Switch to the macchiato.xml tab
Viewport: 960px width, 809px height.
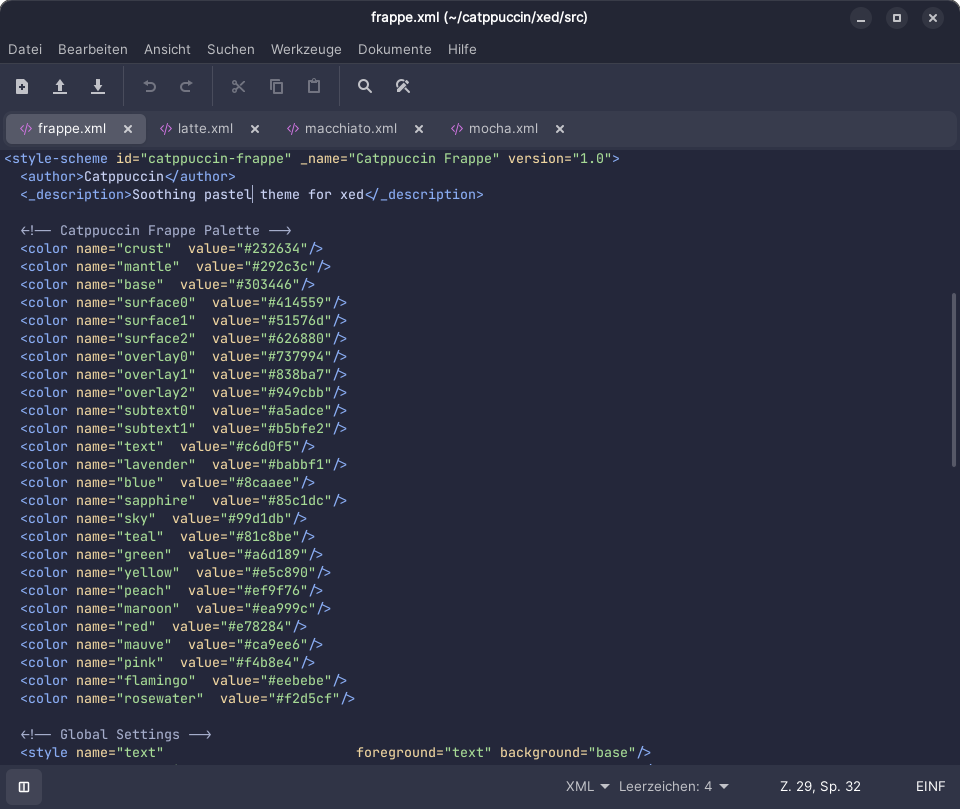pyautogui.click(x=351, y=129)
